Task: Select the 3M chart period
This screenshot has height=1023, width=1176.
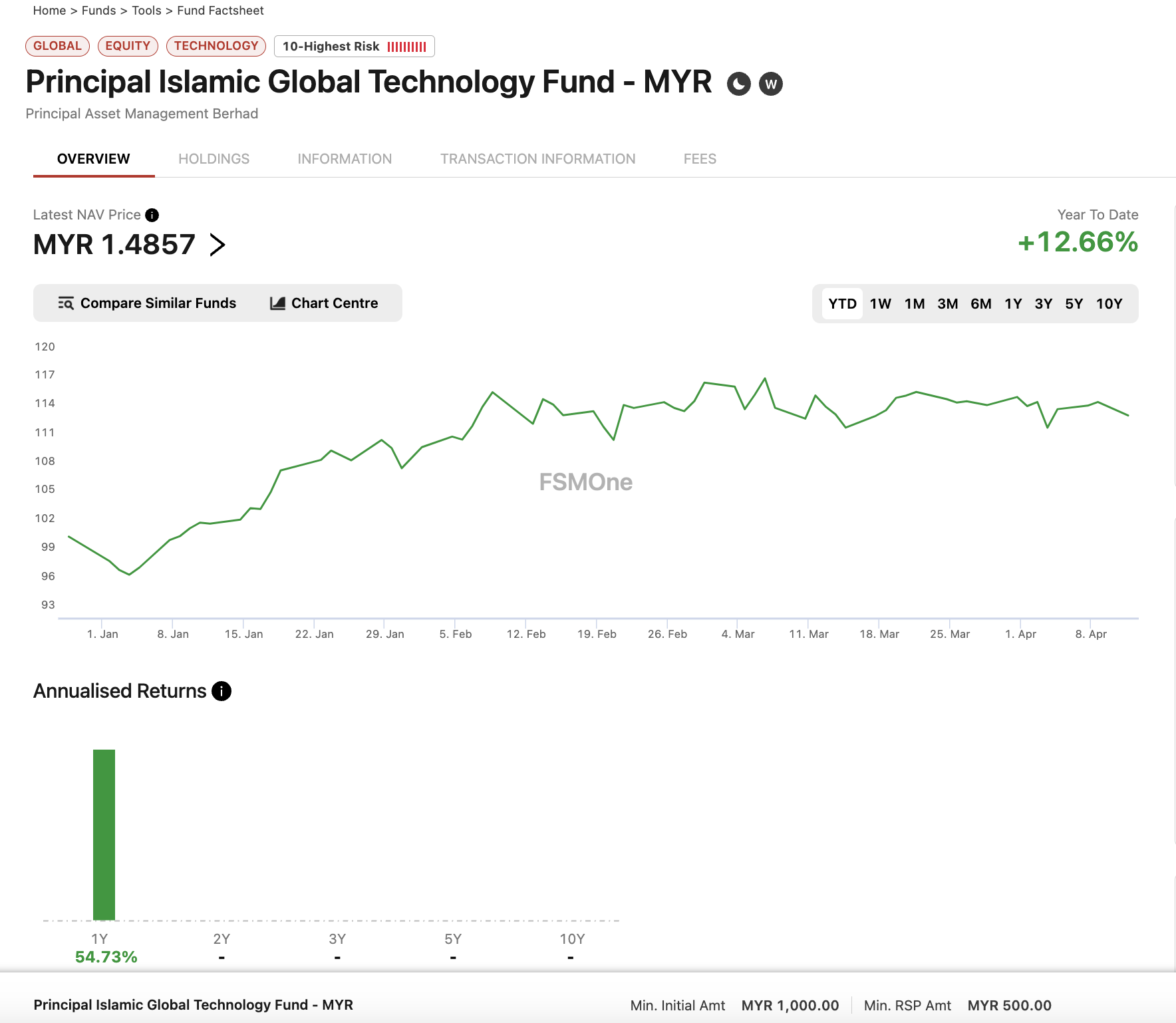Action: tap(948, 304)
